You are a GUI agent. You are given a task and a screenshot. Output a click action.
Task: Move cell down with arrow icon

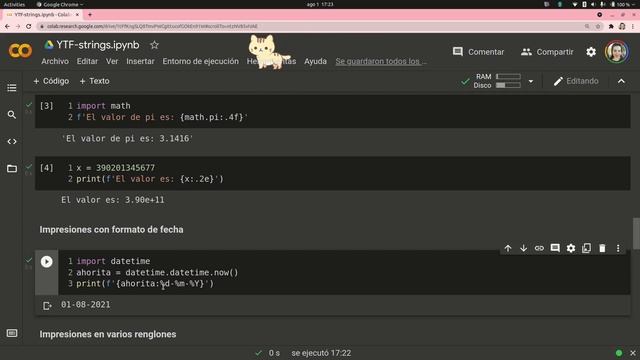523,248
